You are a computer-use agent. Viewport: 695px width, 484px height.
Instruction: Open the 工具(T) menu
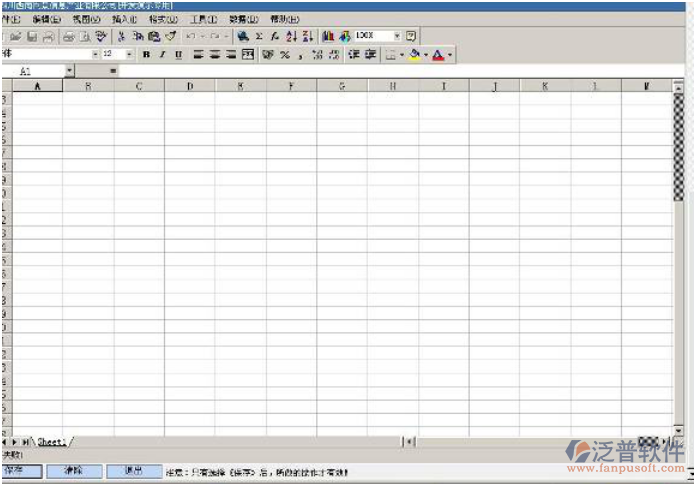point(204,20)
